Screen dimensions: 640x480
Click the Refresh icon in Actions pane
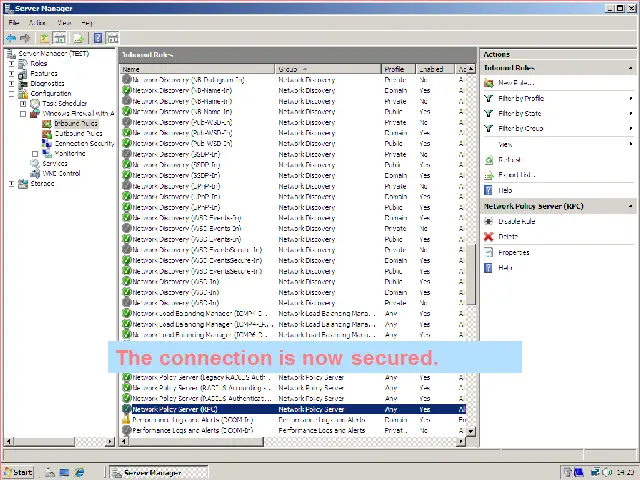click(x=489, y=160)
